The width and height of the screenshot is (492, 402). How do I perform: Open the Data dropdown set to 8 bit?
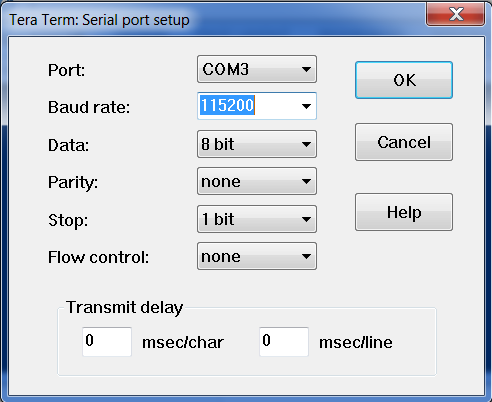[257, 144]
